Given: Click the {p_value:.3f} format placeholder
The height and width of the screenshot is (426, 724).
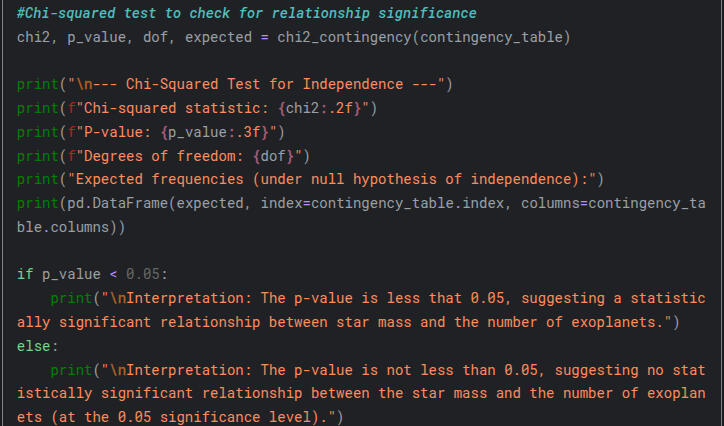Looking at the screenshot, I should (x=217, y=132).
